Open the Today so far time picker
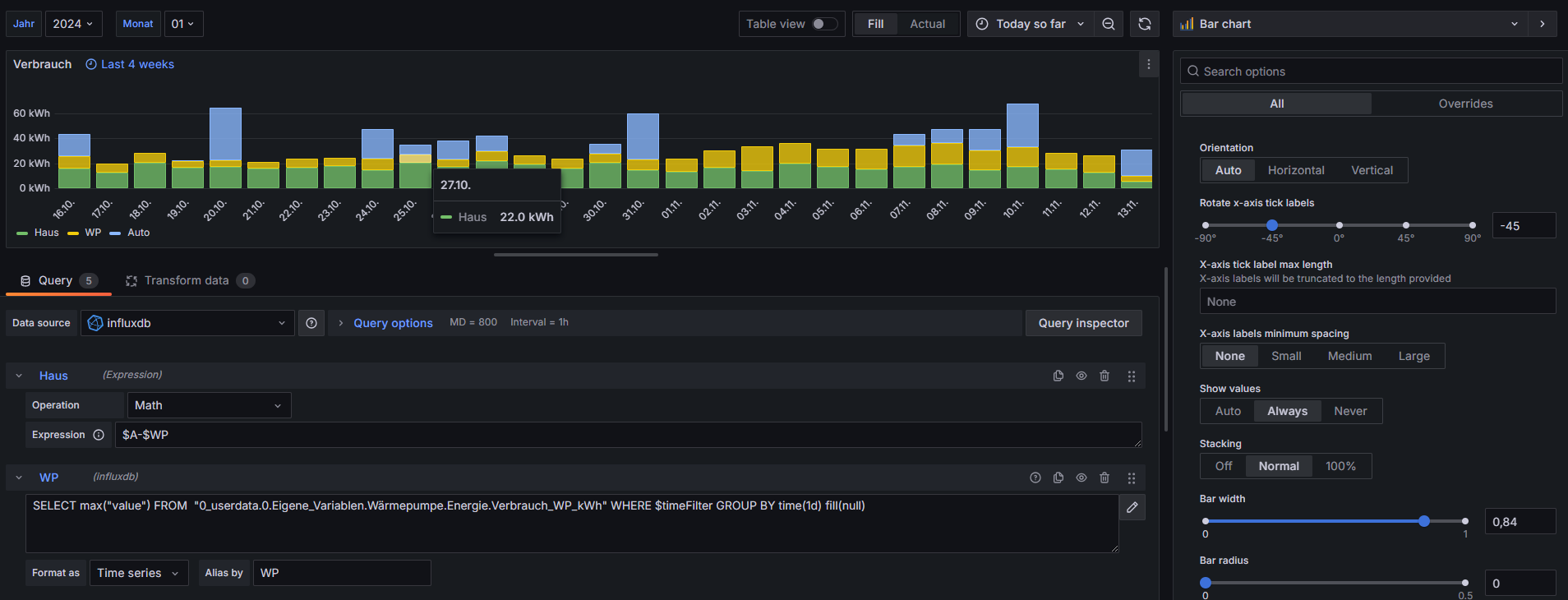Screen dimensions: 1568x600 pyautogui.click(x=1031, y=24)
